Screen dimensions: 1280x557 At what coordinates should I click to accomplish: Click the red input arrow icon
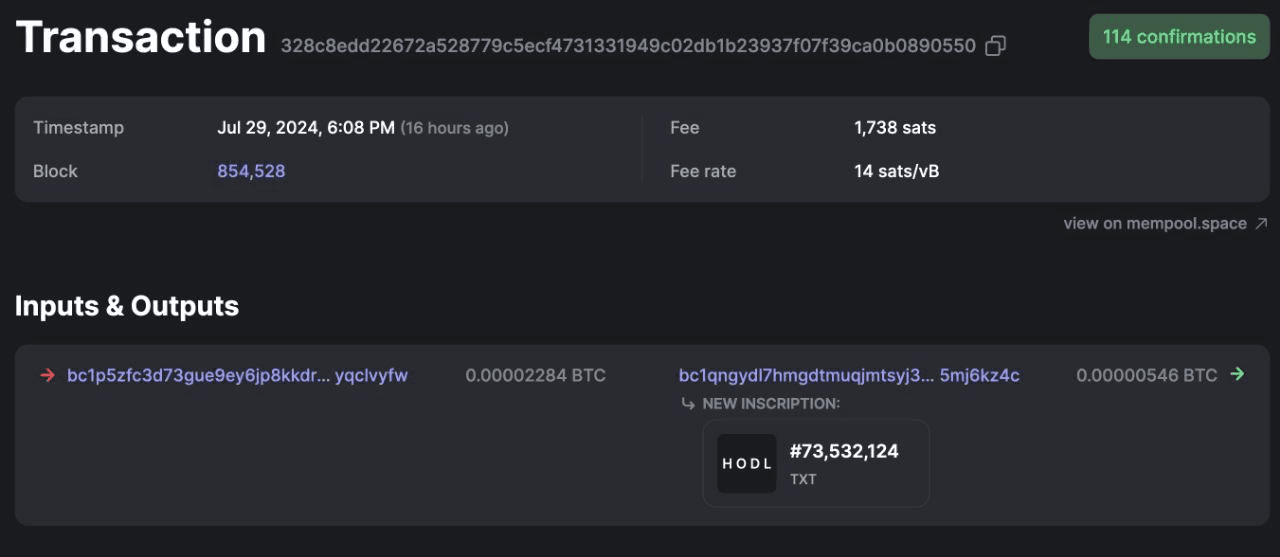click(x=46, y=376)
